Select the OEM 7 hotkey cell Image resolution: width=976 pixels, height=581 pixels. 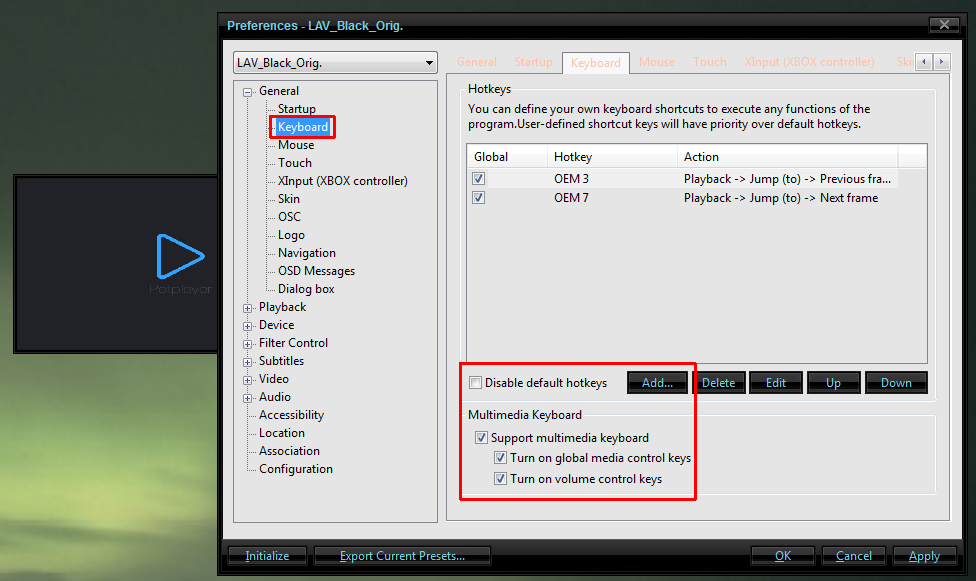tap(571, 198)
